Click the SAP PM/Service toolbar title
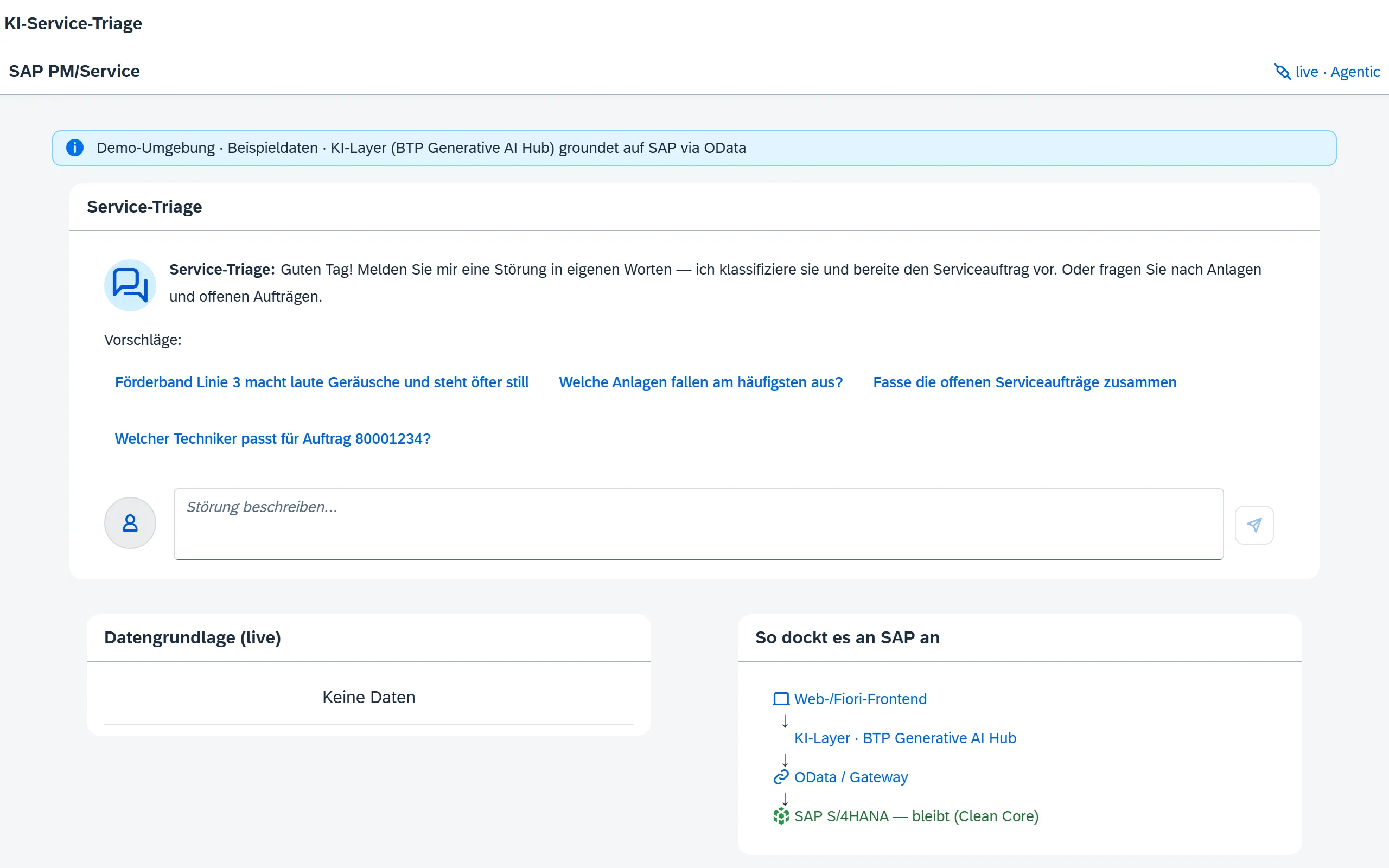The height and width of the screenshot is (868, 1389). [74, 71]
